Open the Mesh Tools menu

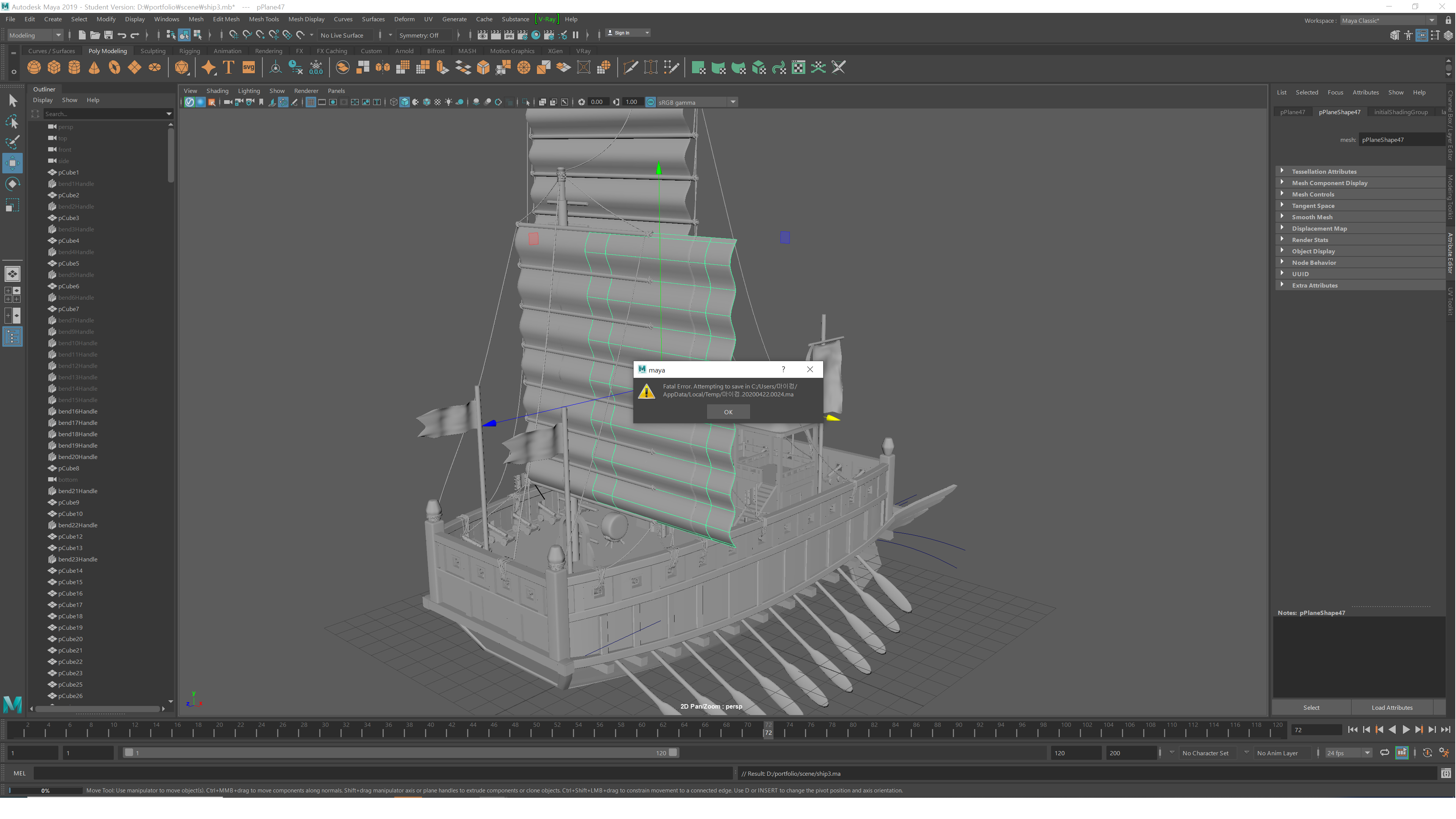point(264,19)
